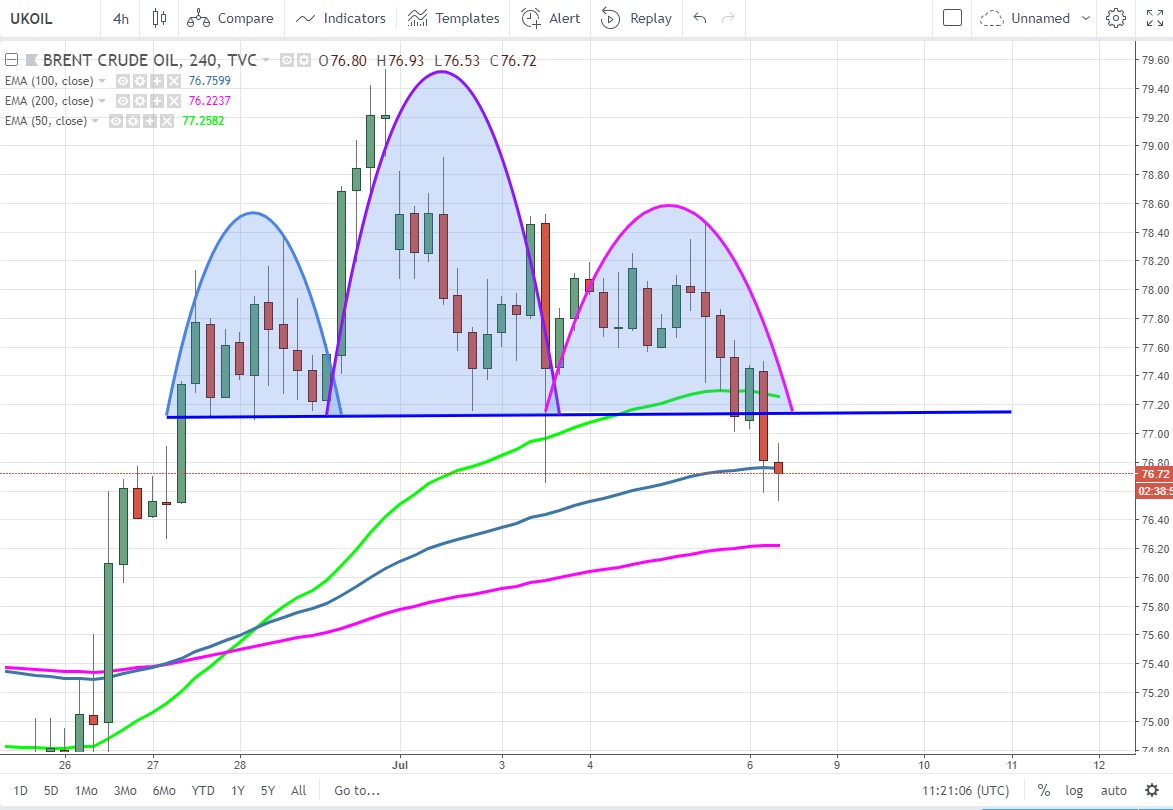Screen dimensions: 1173x810
Task: Open chart properties gear in top toolbar
Action: (x=1115, y=18)
